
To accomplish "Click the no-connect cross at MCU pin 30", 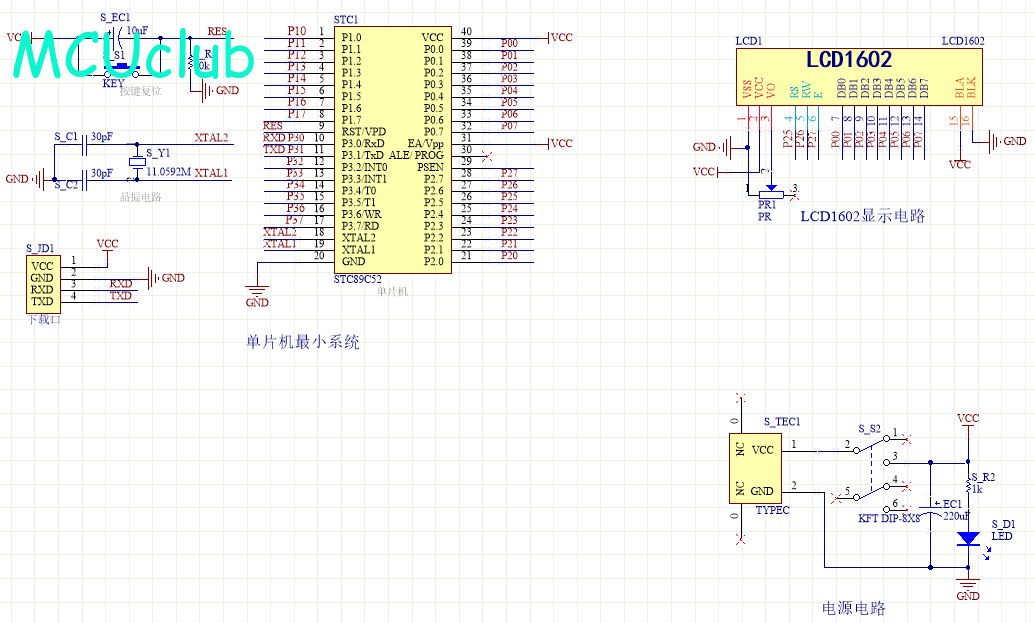I will pos(487,157).
